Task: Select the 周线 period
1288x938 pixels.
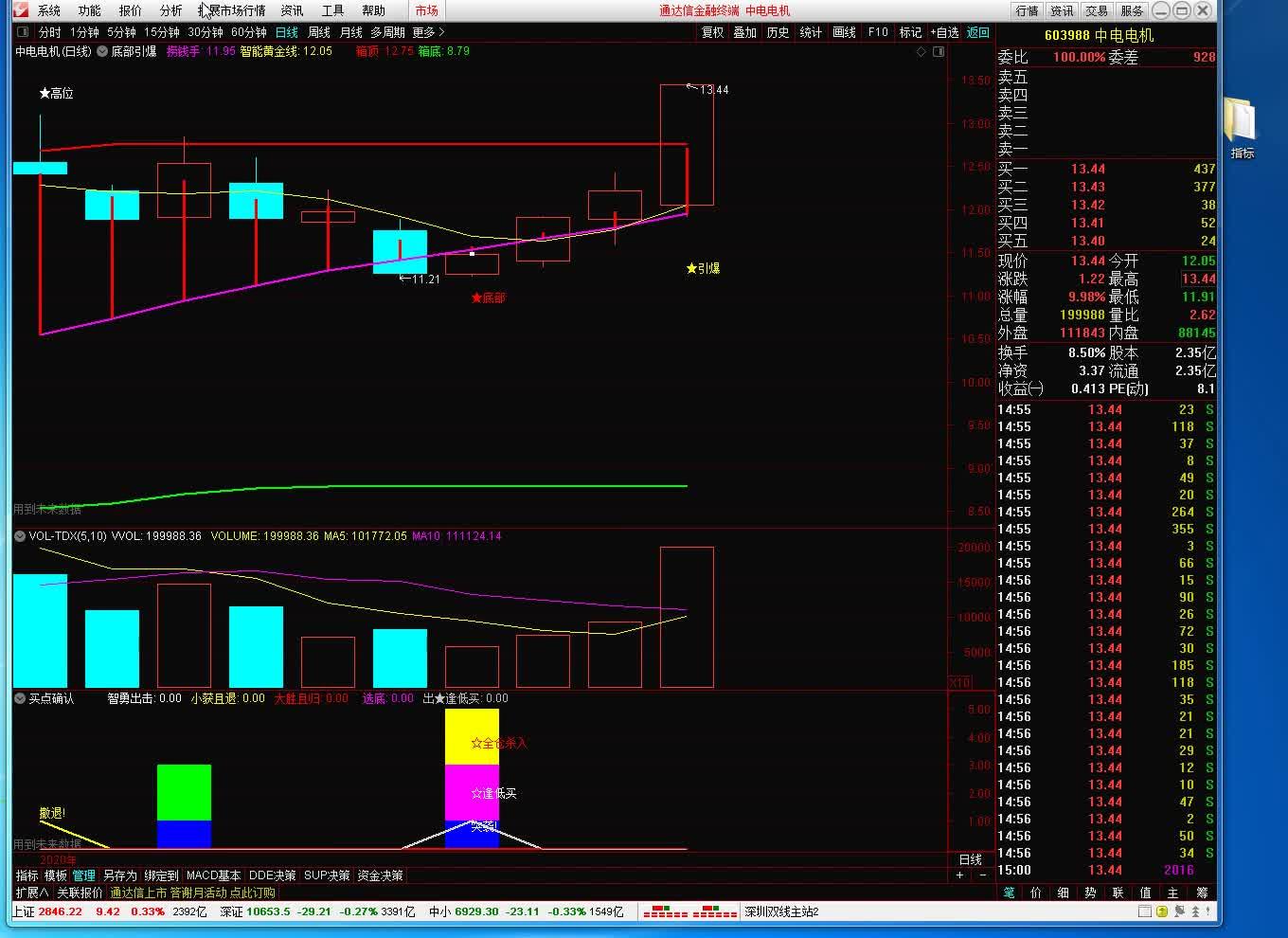Action: [319, 32]
